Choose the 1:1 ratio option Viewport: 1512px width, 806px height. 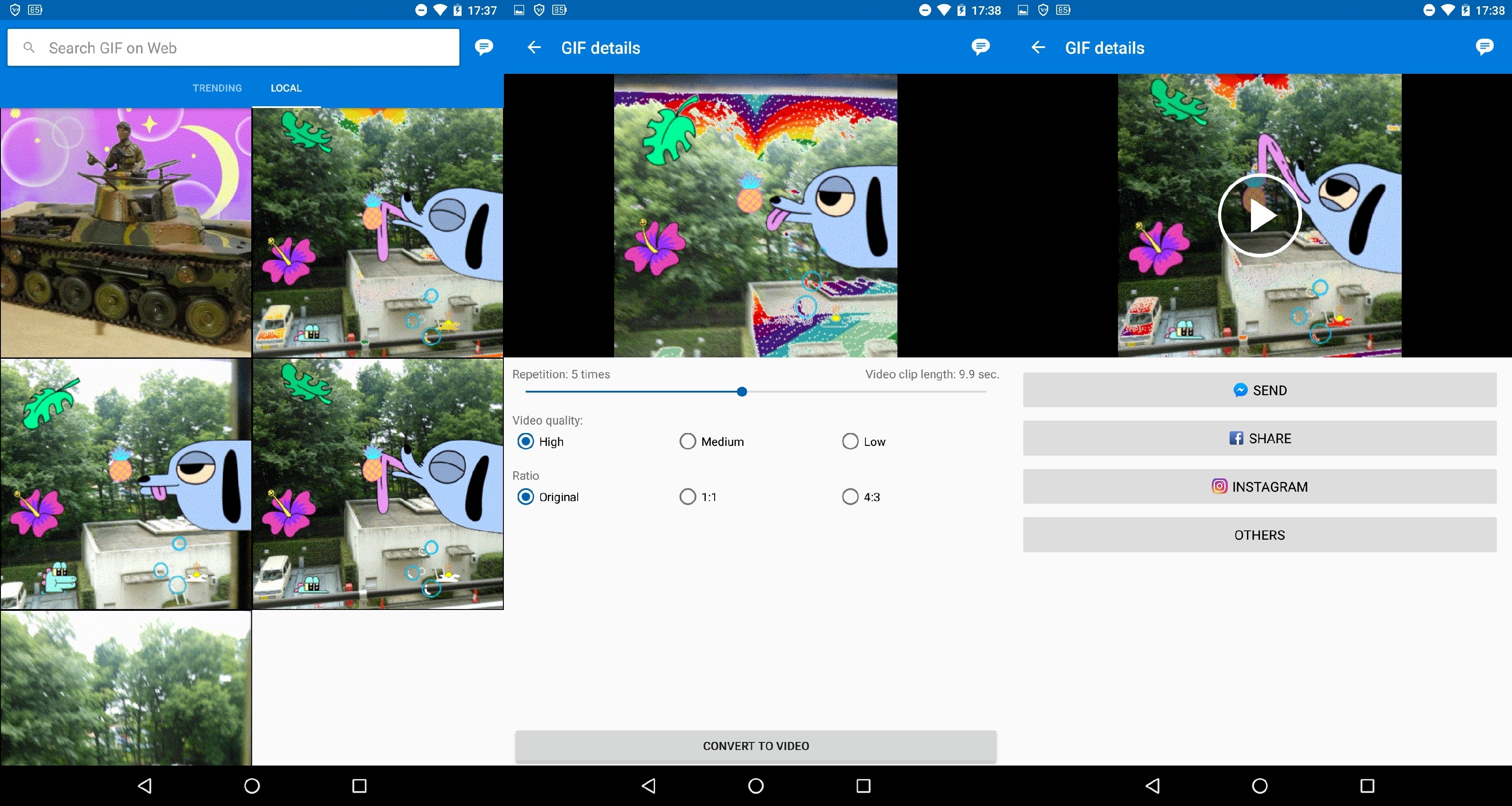pyautogui.click(x=688, y=497)
